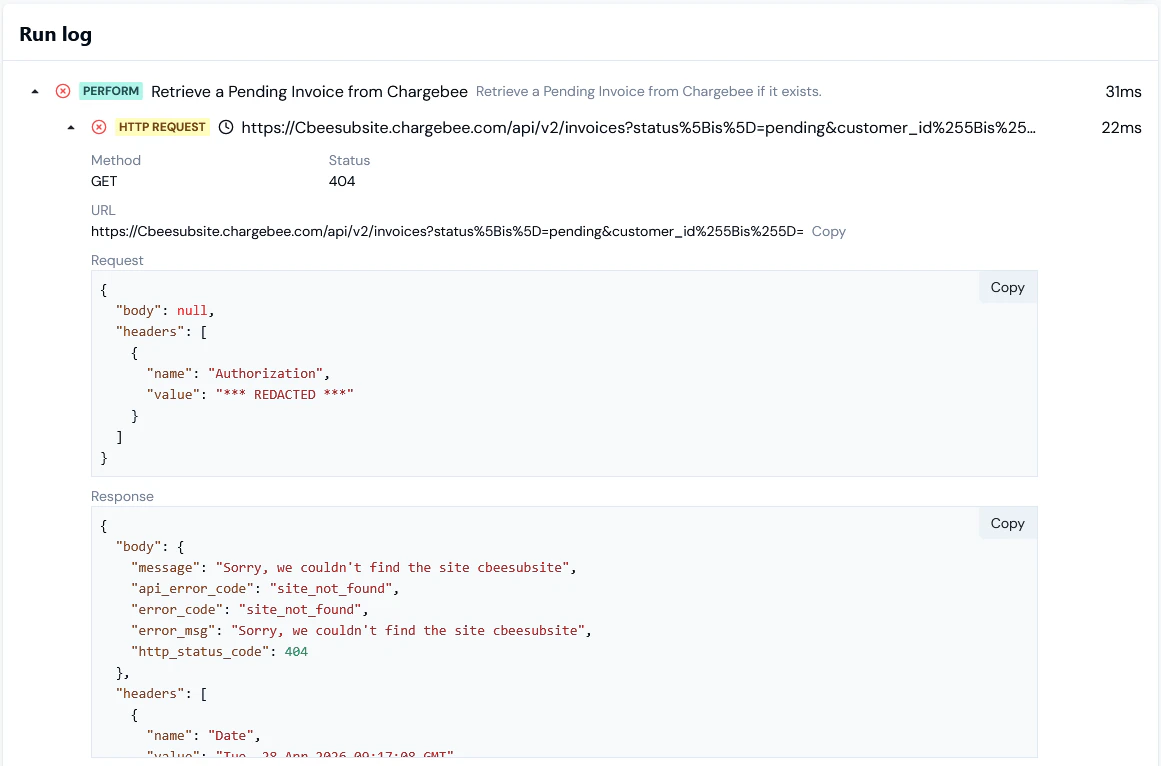
Task: Click the '404' status value under the Status label
Action: pos(342,181)
